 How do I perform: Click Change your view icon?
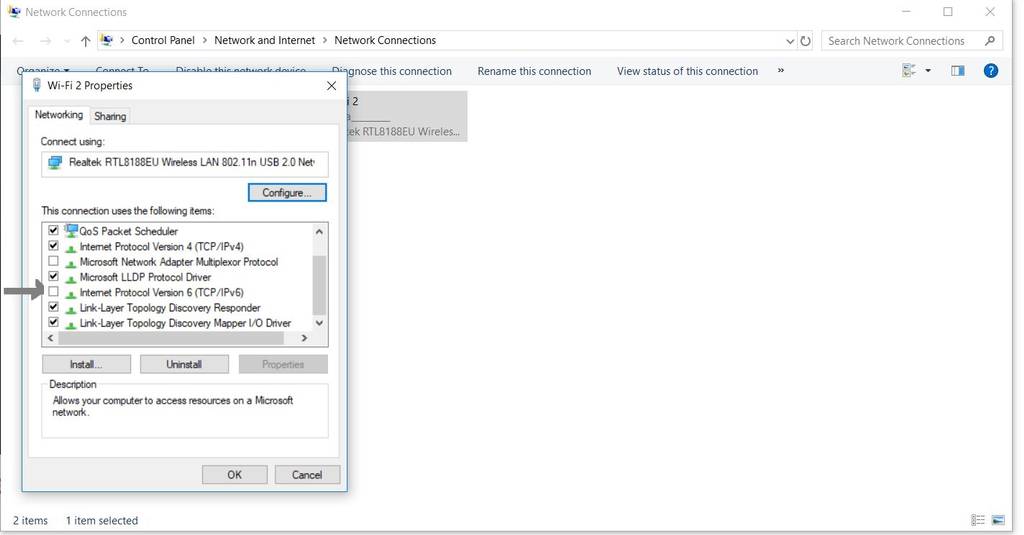point(909,71)
